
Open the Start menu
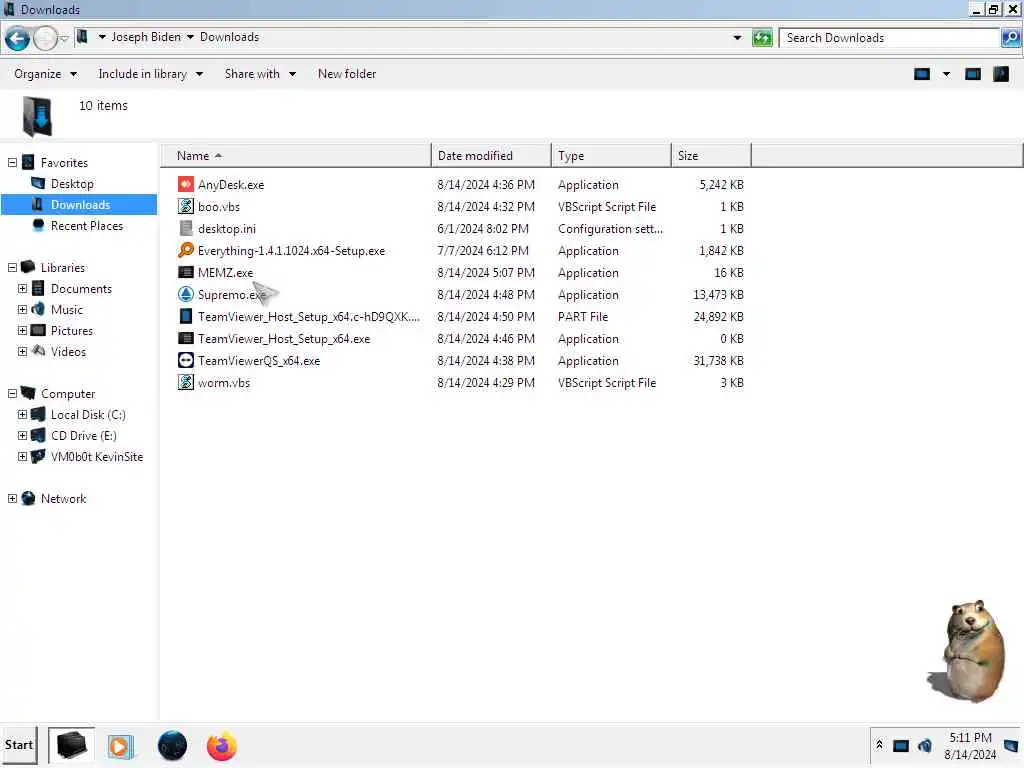19,745
